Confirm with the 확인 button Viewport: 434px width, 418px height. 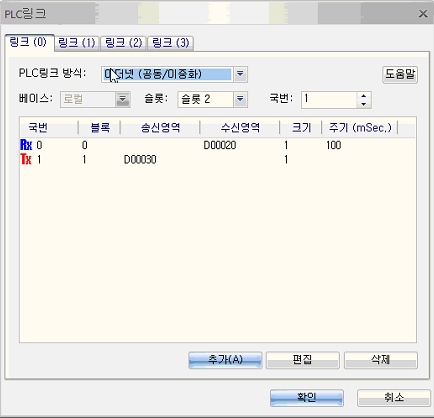(x=307, y=398)
